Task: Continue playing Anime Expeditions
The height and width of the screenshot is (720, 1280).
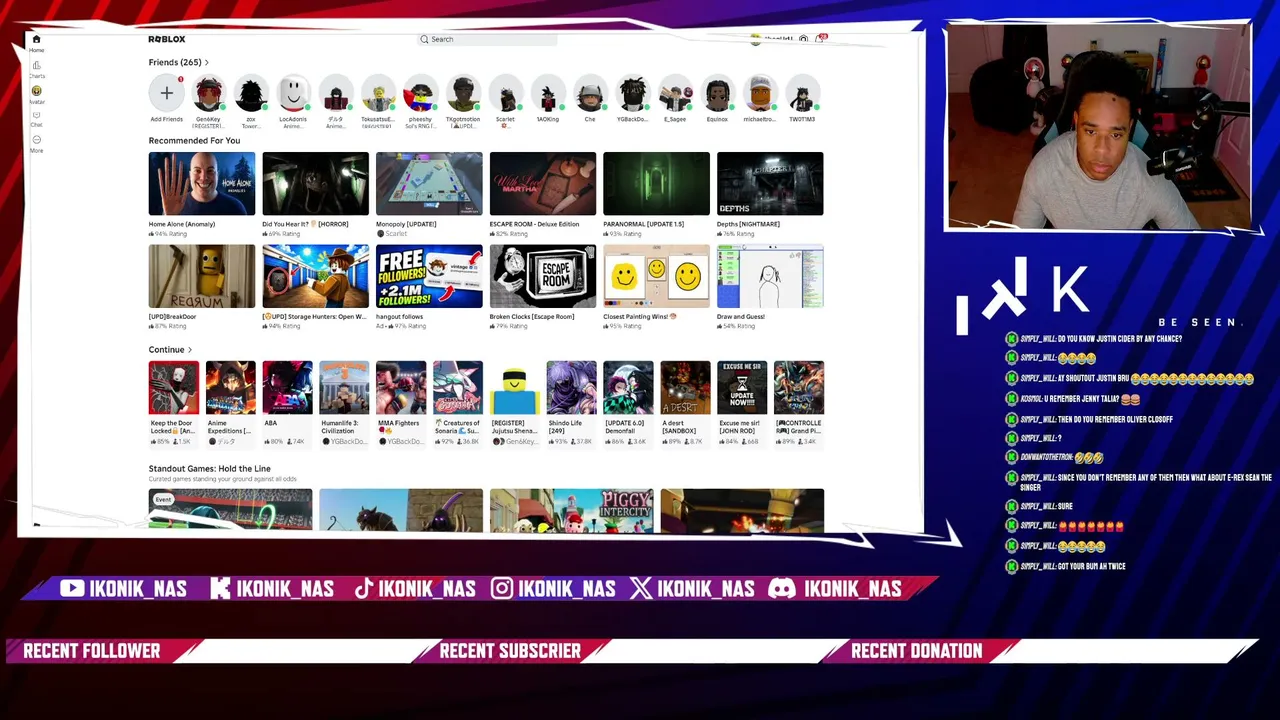Action: [231, 388]
